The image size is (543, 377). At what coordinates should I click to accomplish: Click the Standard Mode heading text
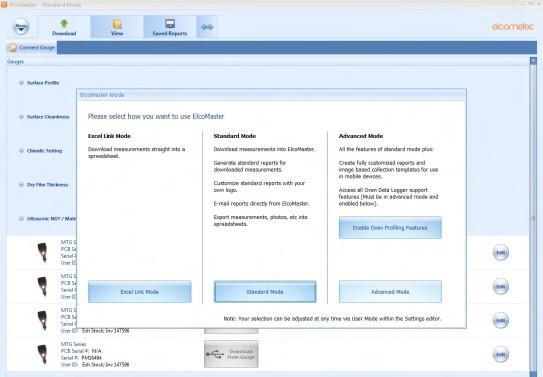(235, 136)
